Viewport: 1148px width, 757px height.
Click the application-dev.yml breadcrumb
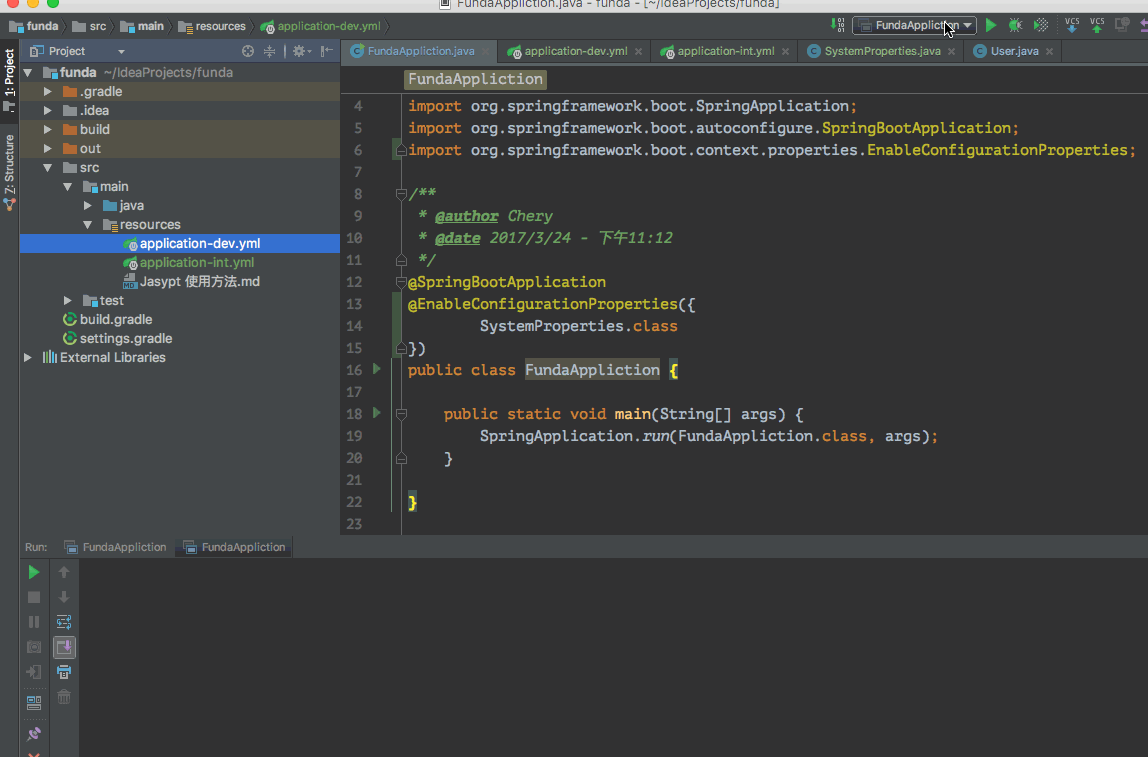point(321,26)
